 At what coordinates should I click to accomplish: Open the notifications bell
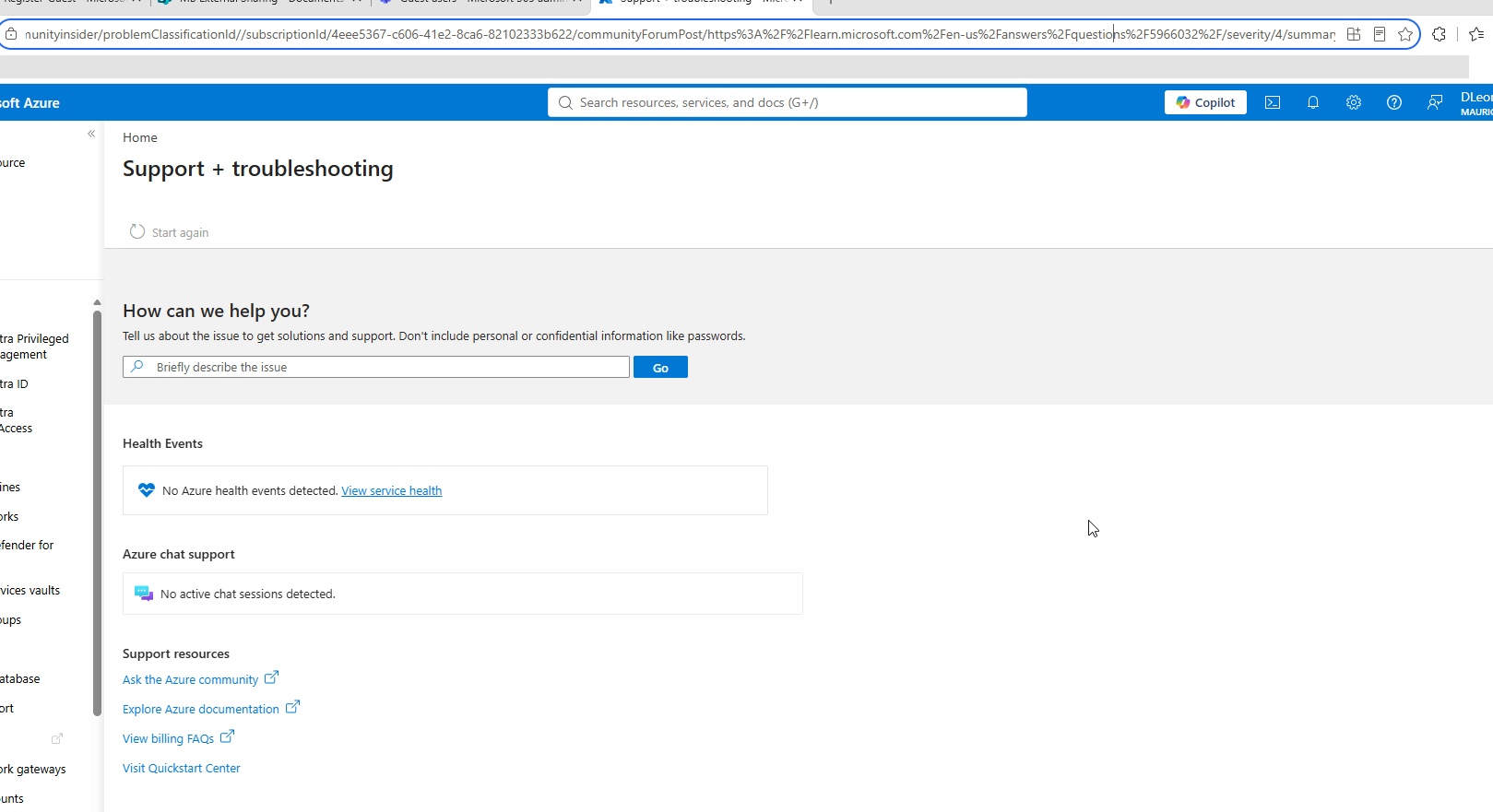point(1313,102)
